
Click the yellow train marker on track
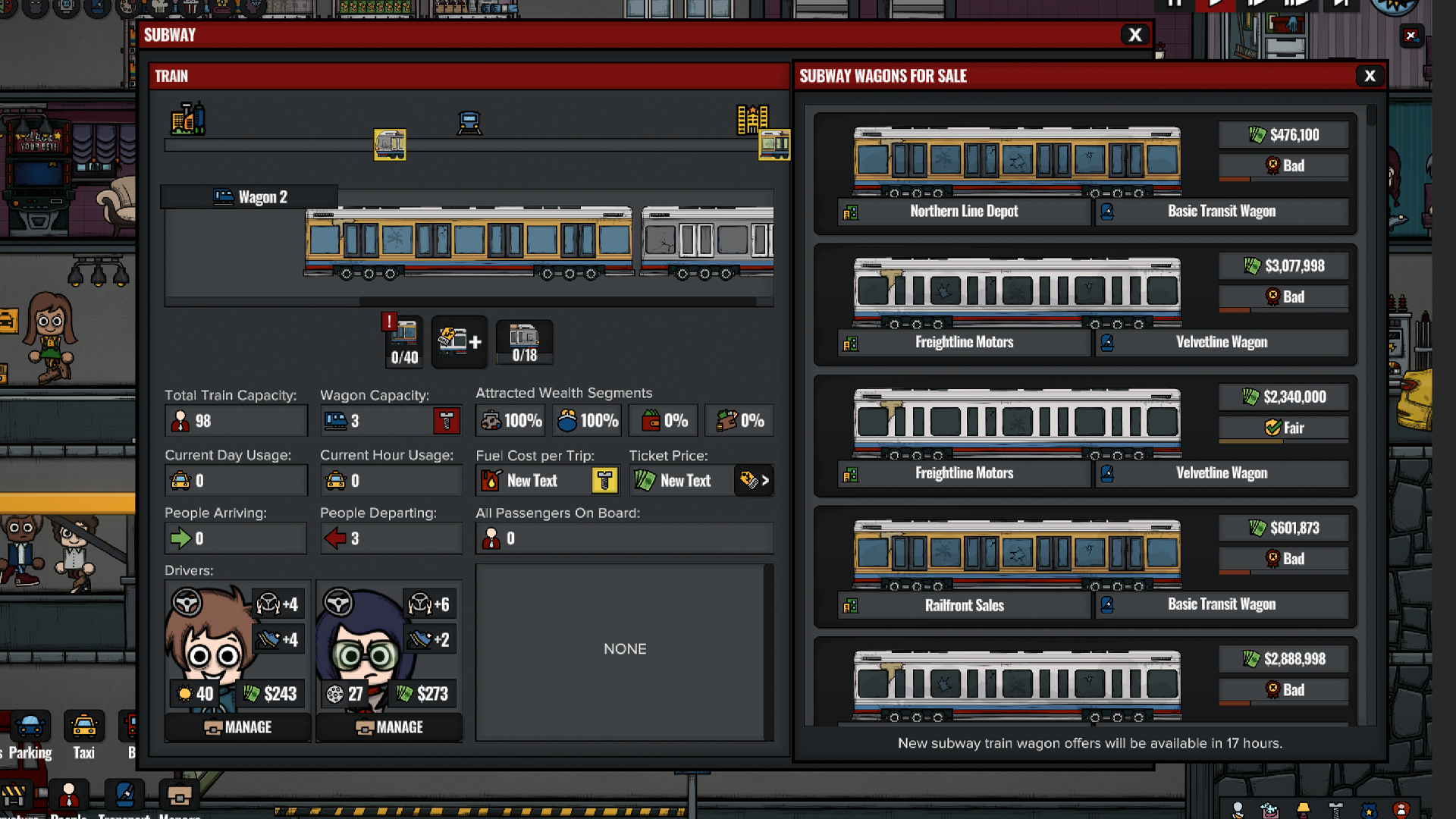click(x=390, y=144)
